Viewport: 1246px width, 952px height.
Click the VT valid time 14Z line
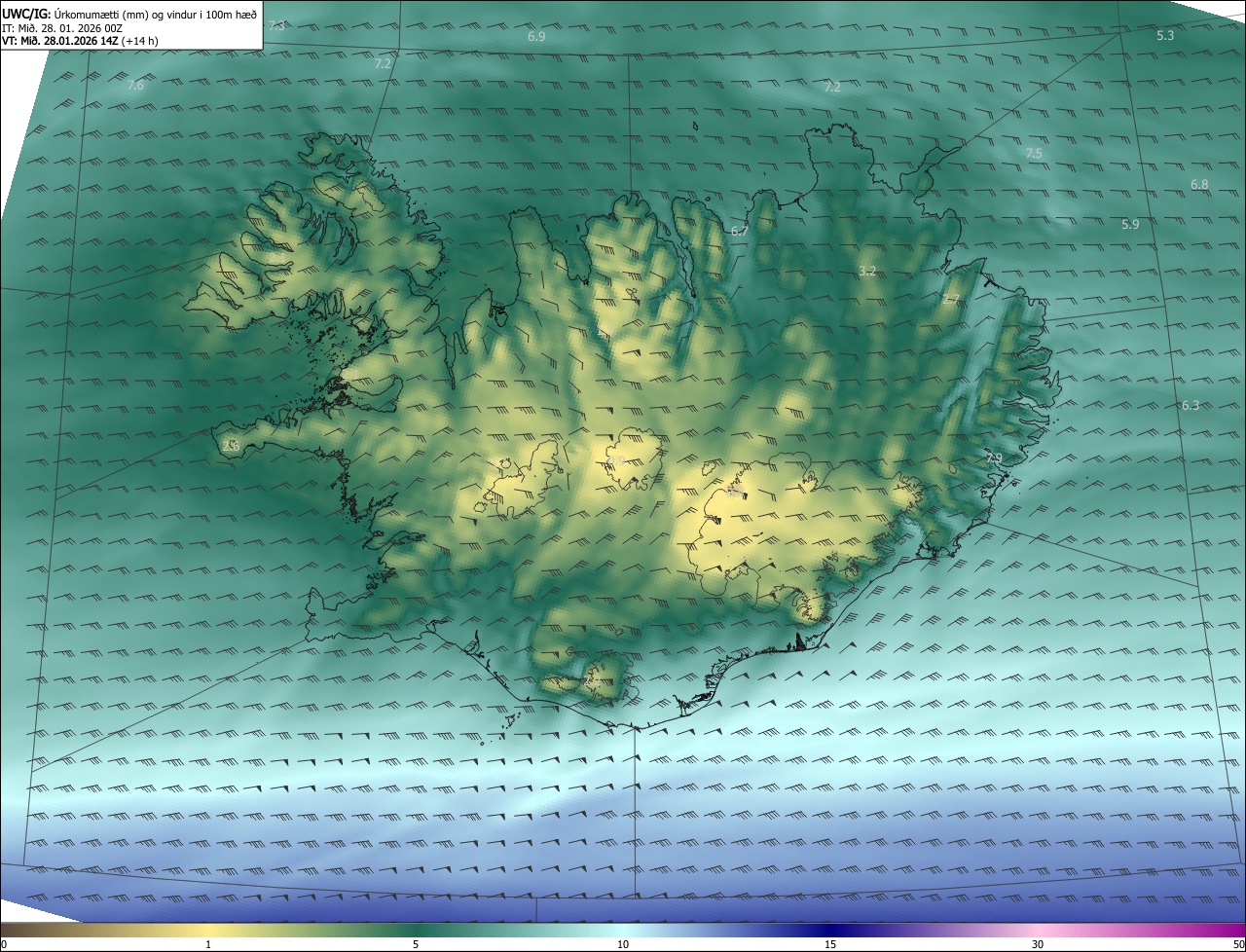click(x=80, y=40)
